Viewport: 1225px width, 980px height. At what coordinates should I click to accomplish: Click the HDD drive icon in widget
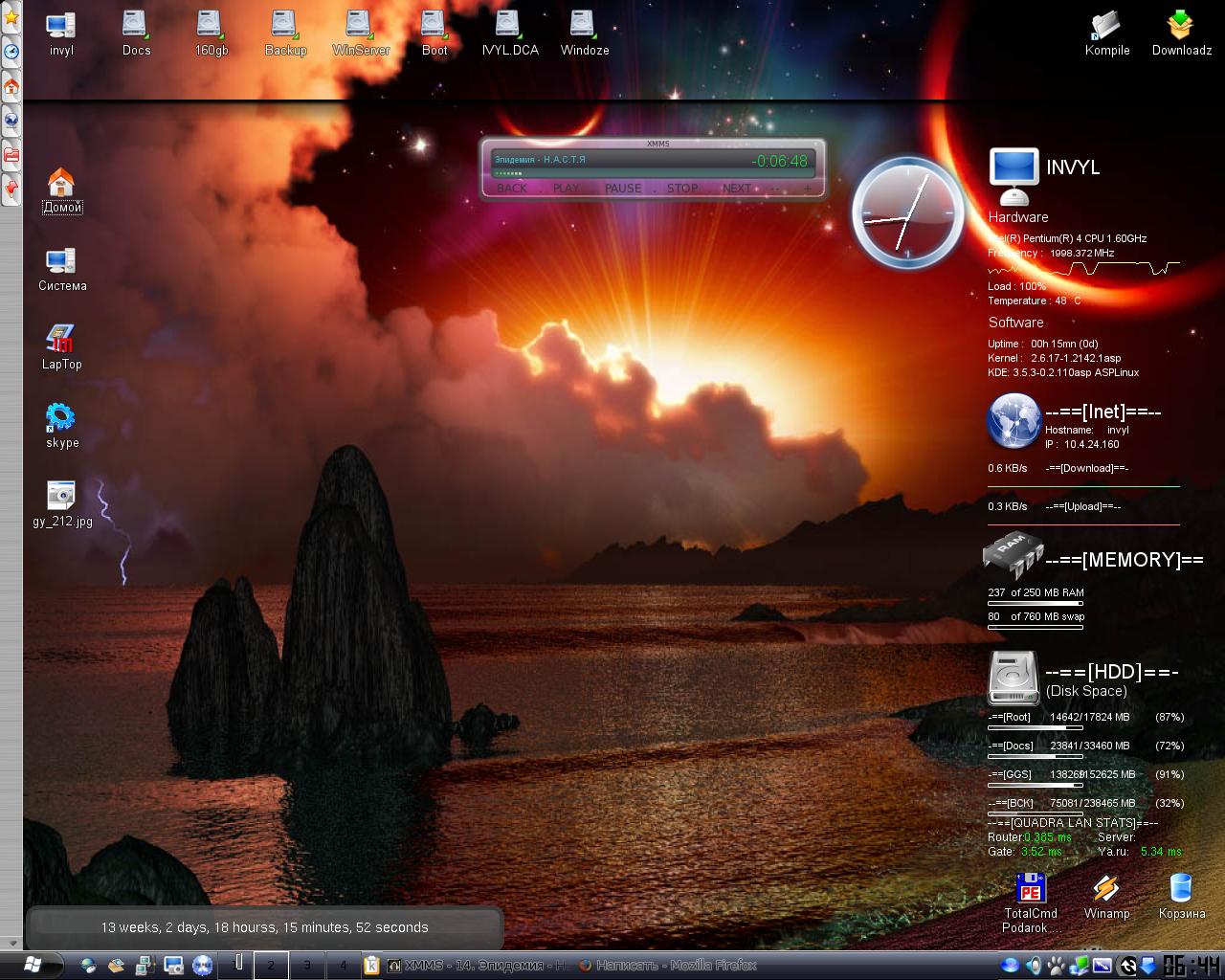tap(1013, 677)
